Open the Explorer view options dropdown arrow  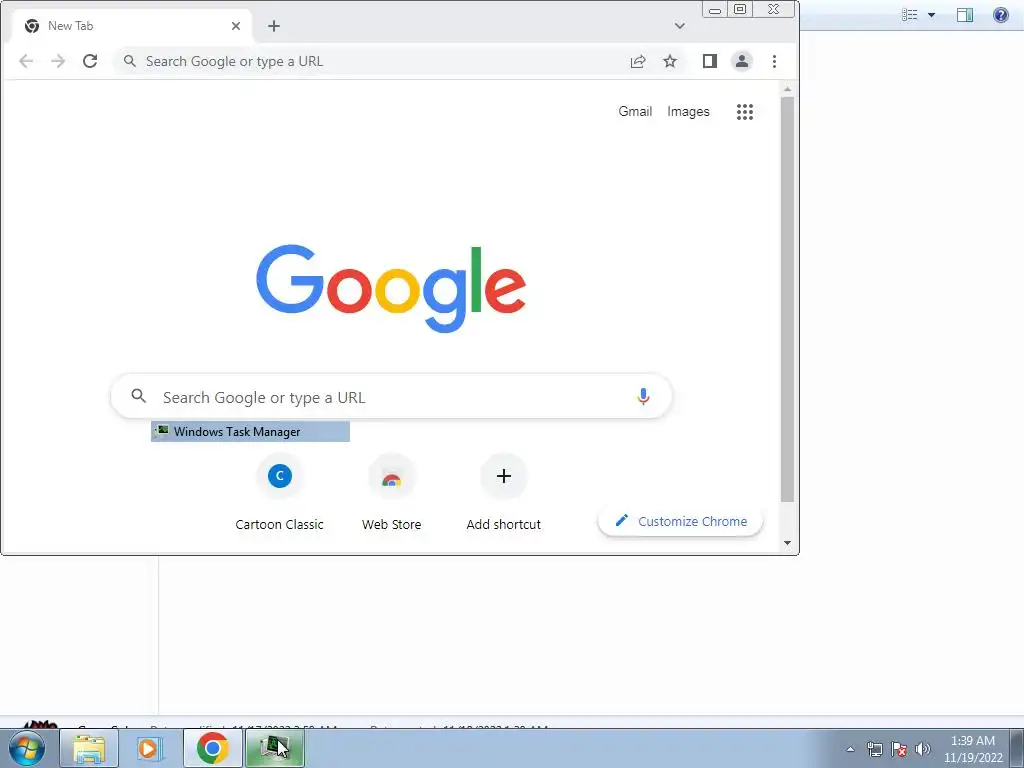[x=932, y=14]
